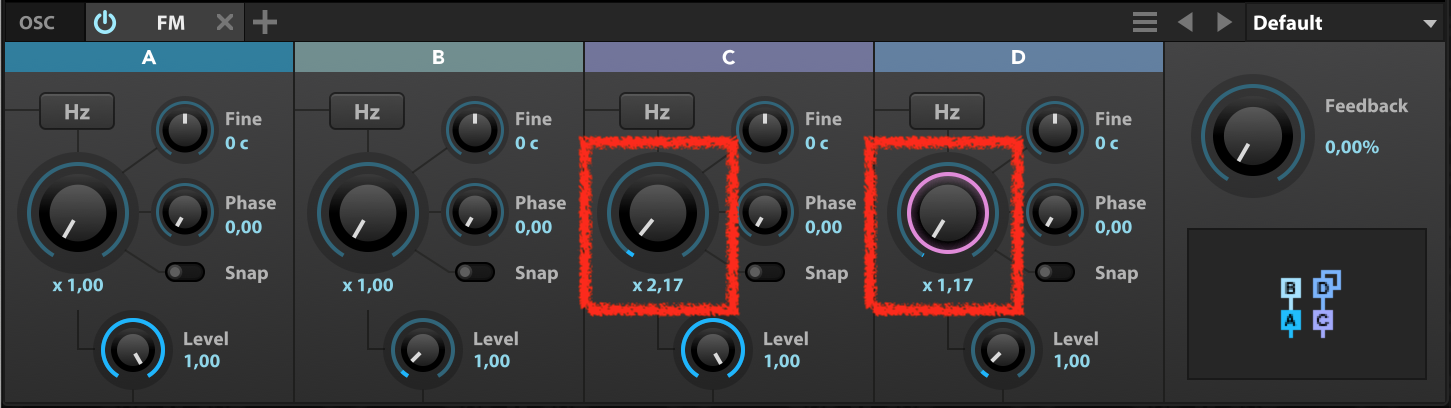Image resolution: width=1451 pixels, height=408 pixels.
Task: Open the Default preset dropdown
Action: (1347, 22)
